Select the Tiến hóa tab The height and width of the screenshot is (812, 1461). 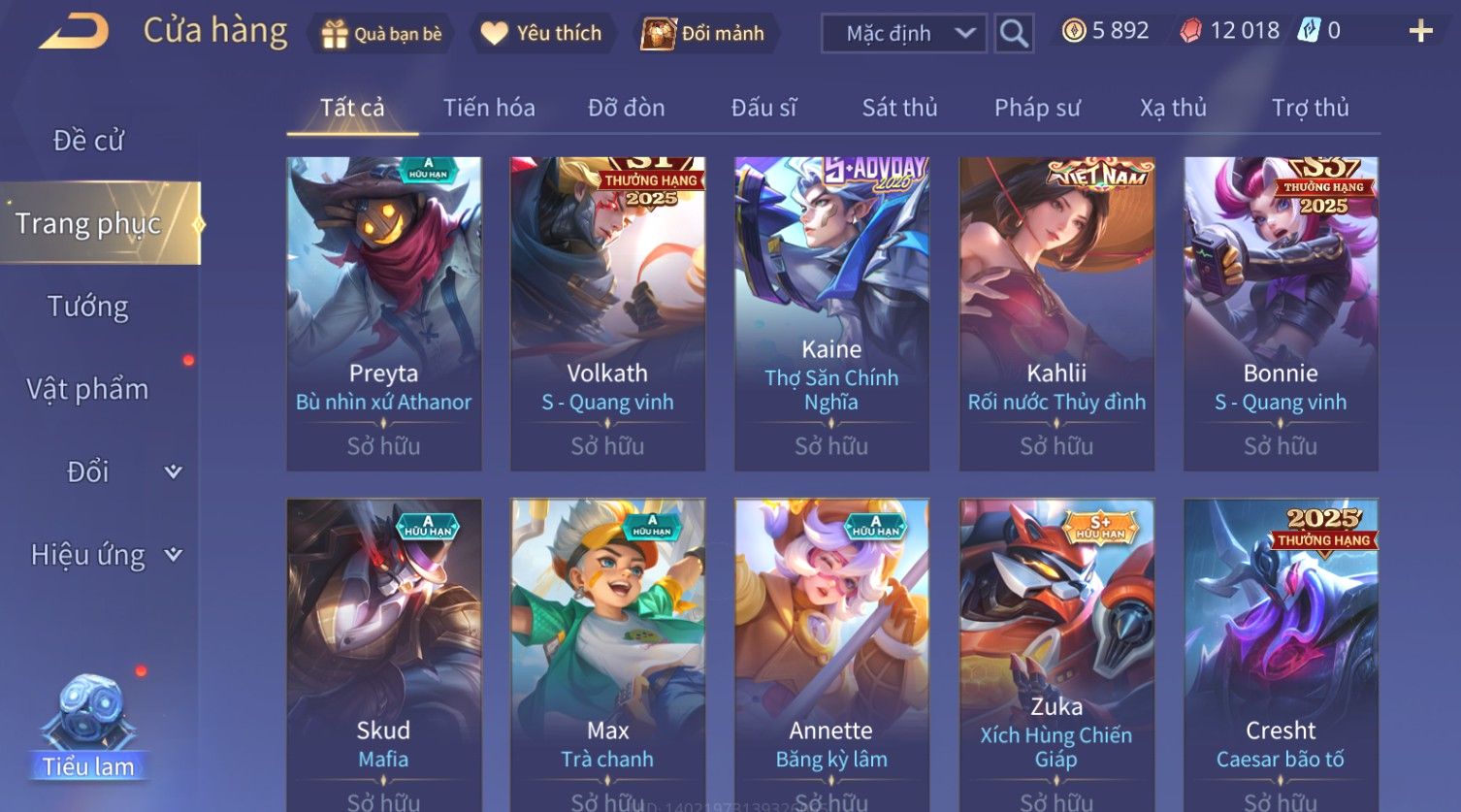click(489, 108)
